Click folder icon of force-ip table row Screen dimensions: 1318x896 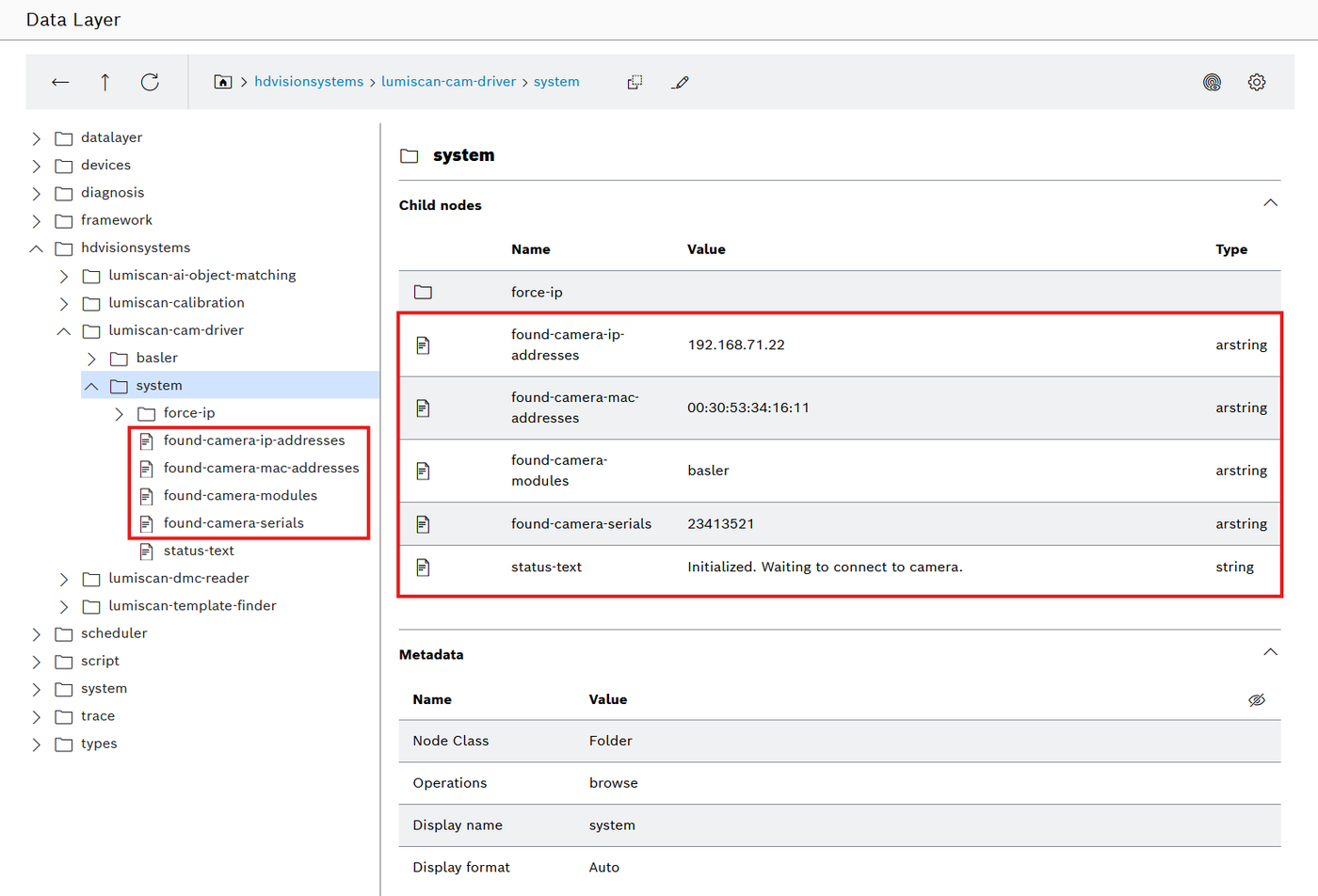pos(423,293)
